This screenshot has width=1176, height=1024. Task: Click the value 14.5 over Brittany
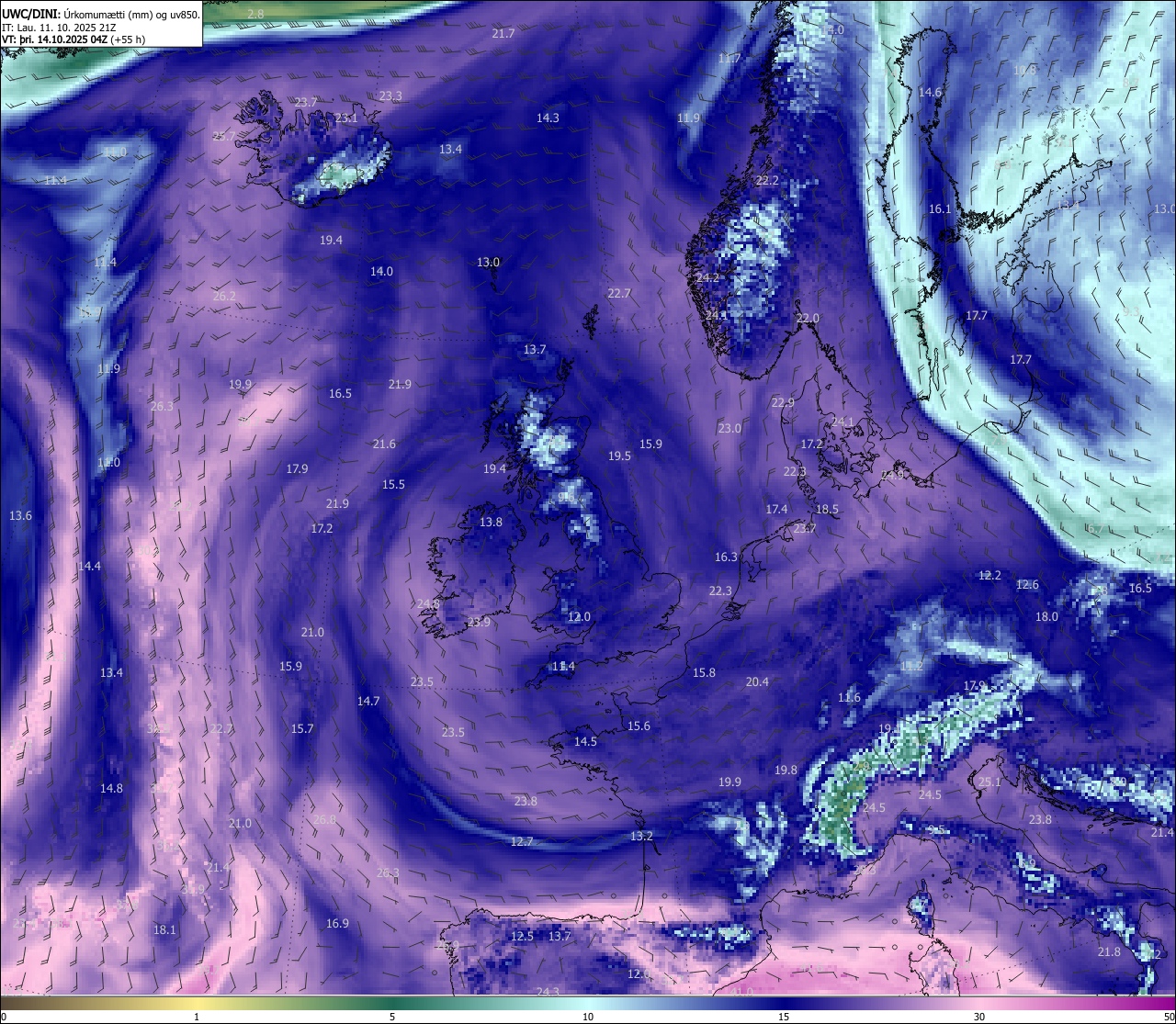tap(585, 742)
